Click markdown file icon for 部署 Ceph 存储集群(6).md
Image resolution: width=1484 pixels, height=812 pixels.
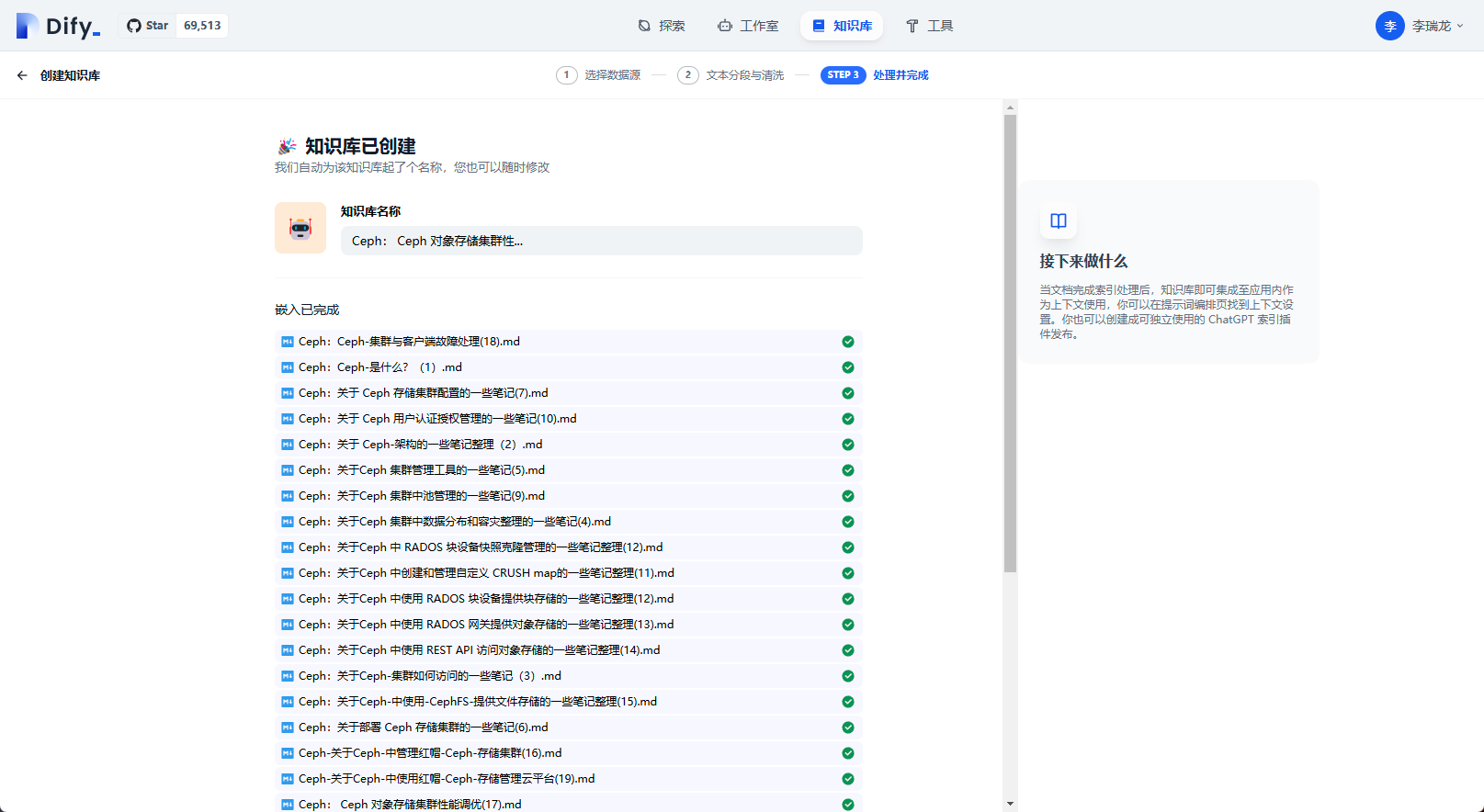(x=288, y=727)
